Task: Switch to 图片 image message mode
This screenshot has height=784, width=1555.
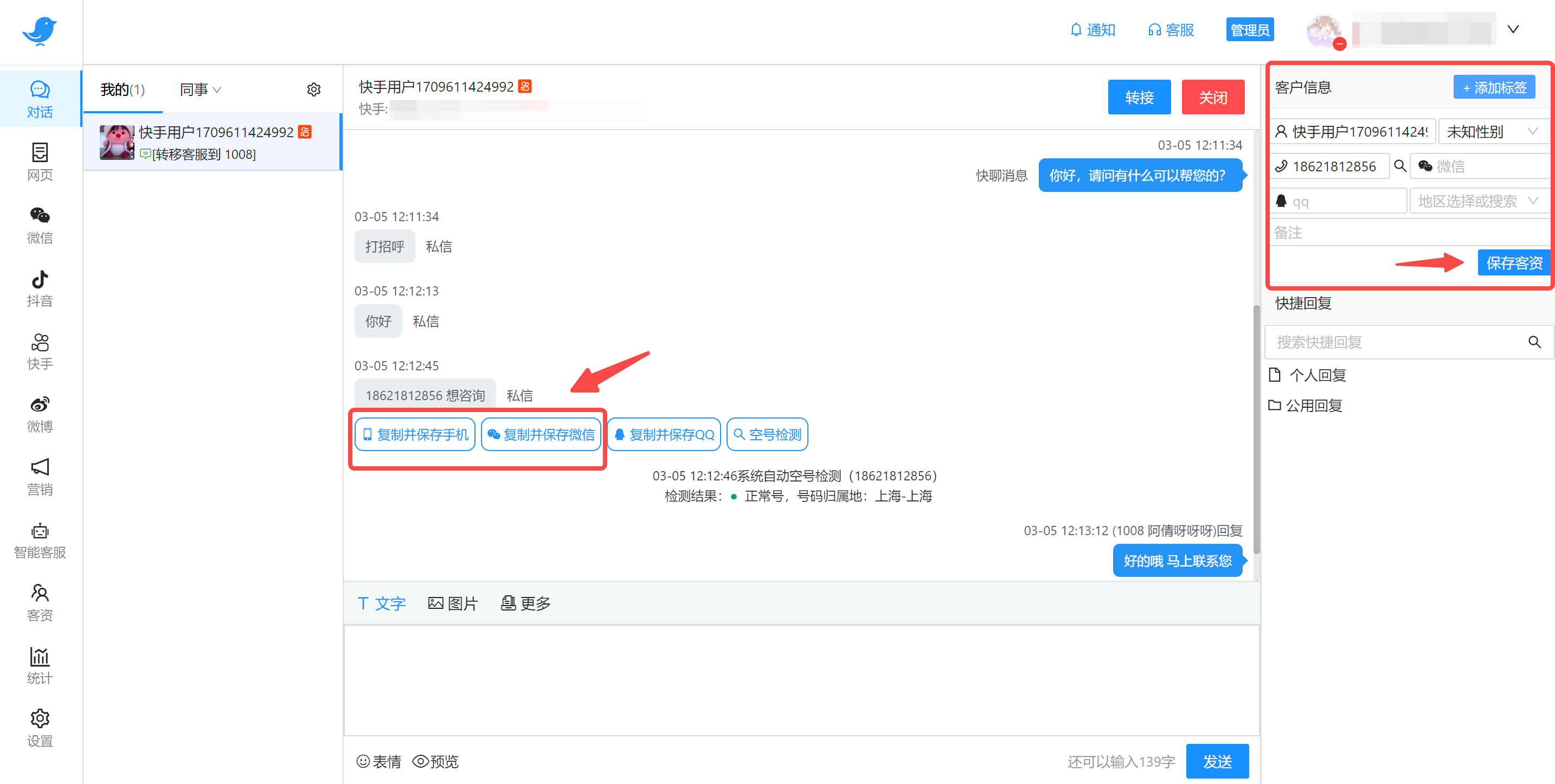Action: [x=453, y=603]
